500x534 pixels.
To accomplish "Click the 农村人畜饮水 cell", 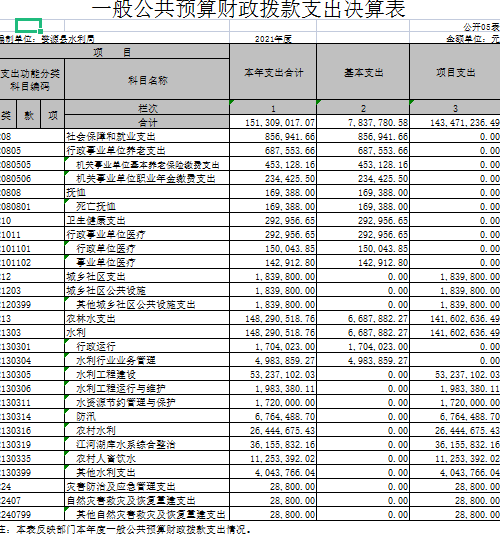I will 147,458.
